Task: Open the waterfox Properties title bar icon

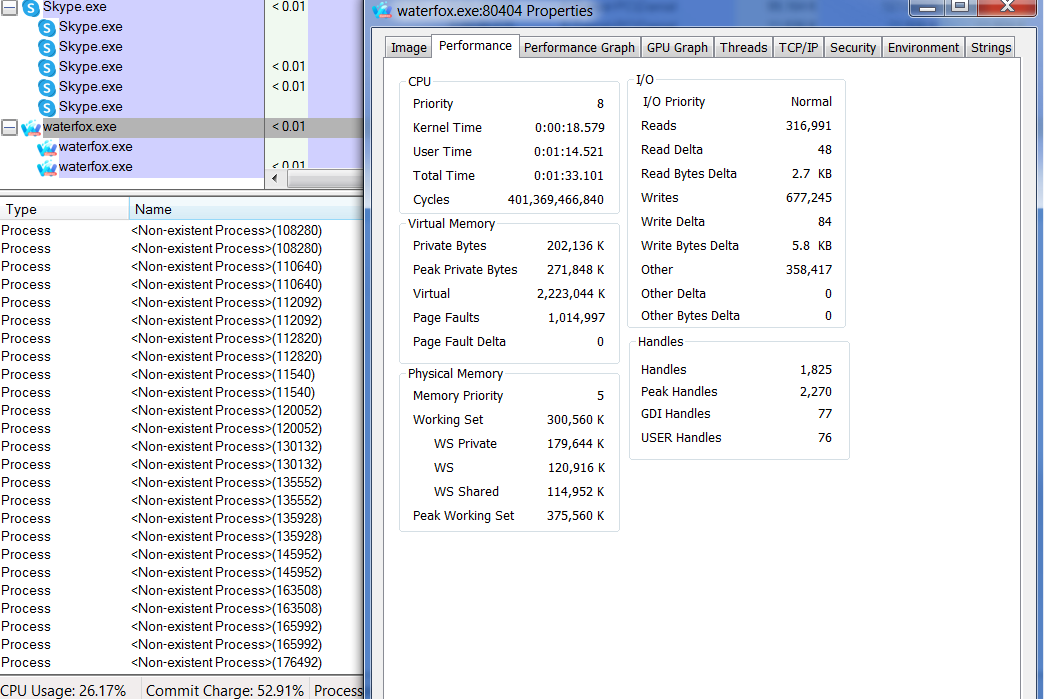Action: click(x=382, y=10)
